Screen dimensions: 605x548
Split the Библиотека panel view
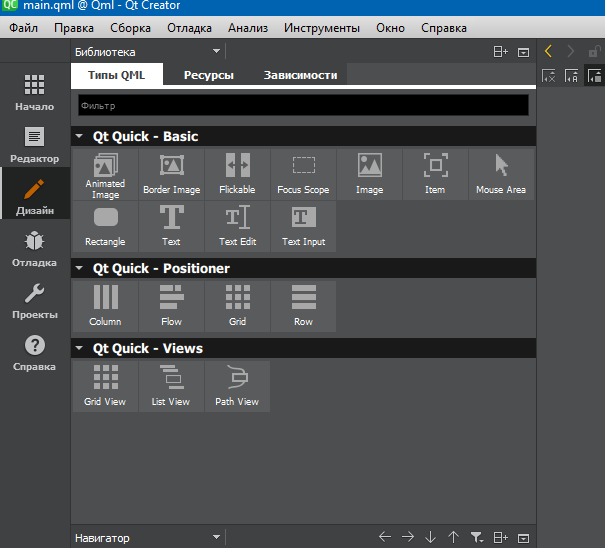click(501, 51)
